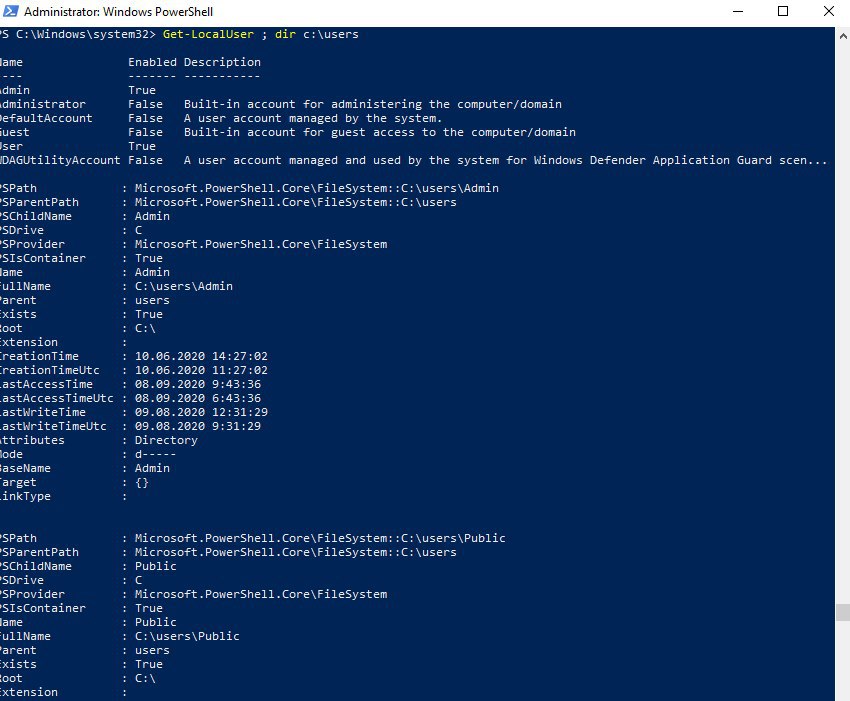850x701 pixels.
Task: Click the DefaultAccount user row name
Action: point(46,118)
